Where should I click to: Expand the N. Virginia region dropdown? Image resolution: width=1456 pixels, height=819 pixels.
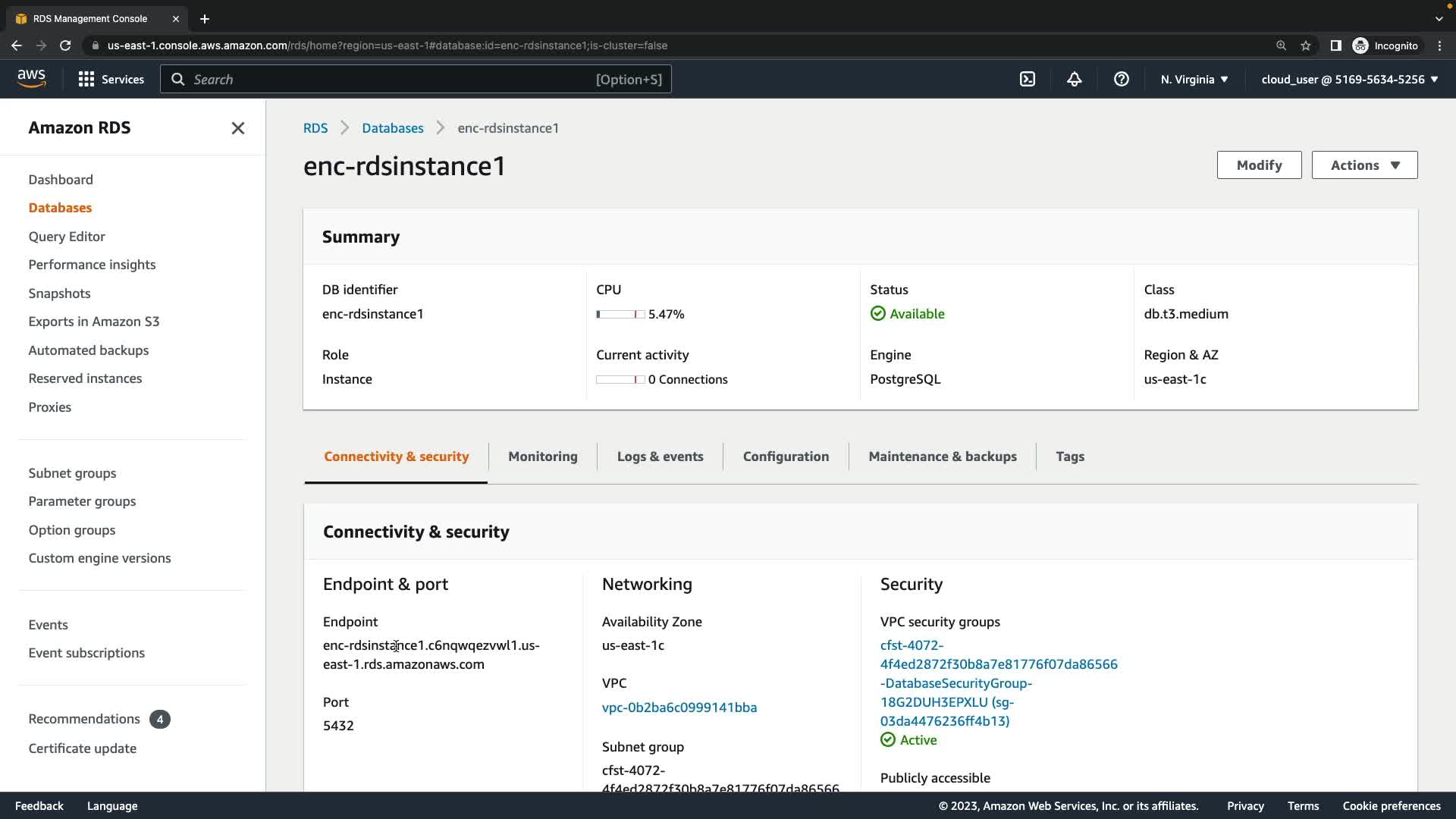point(1194,79)
